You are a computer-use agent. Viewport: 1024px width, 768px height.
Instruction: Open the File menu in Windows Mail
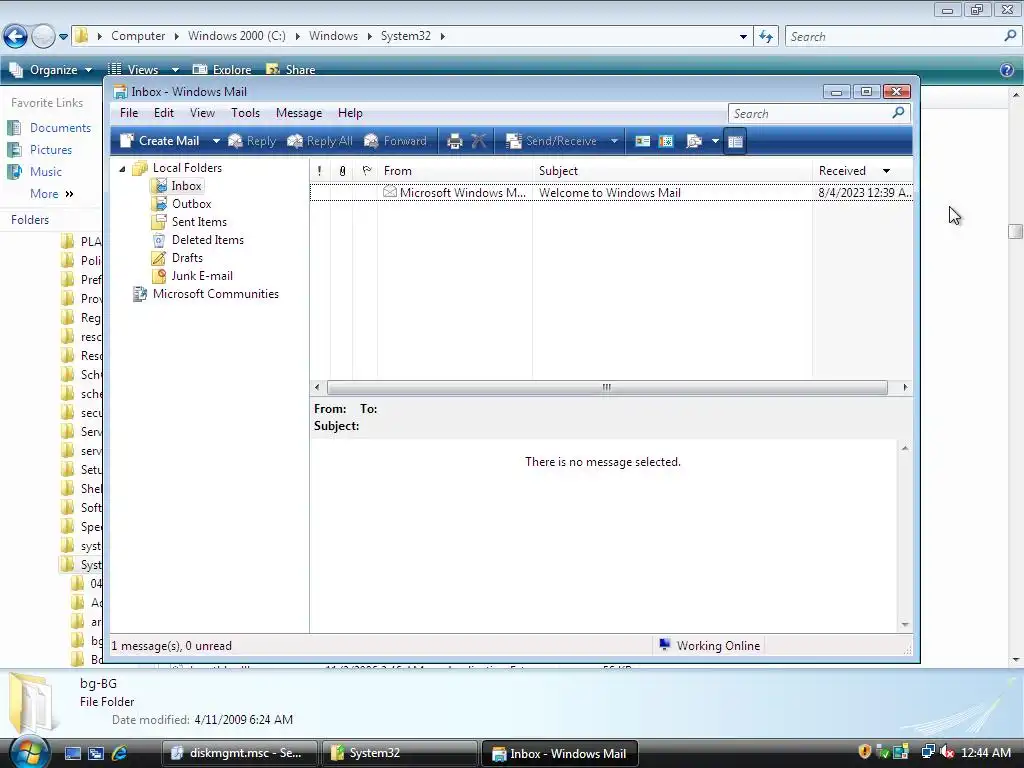[129, 113]
